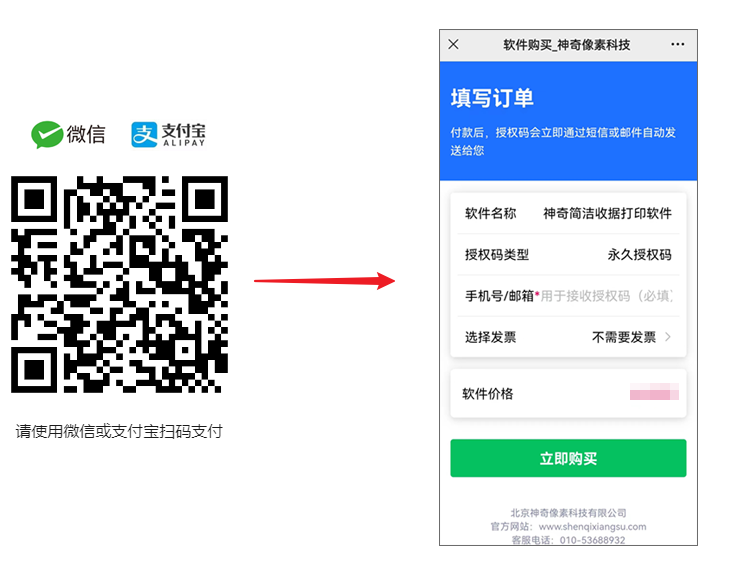
Task: Click the blurred pink software price value
Action: click(654, 392)
